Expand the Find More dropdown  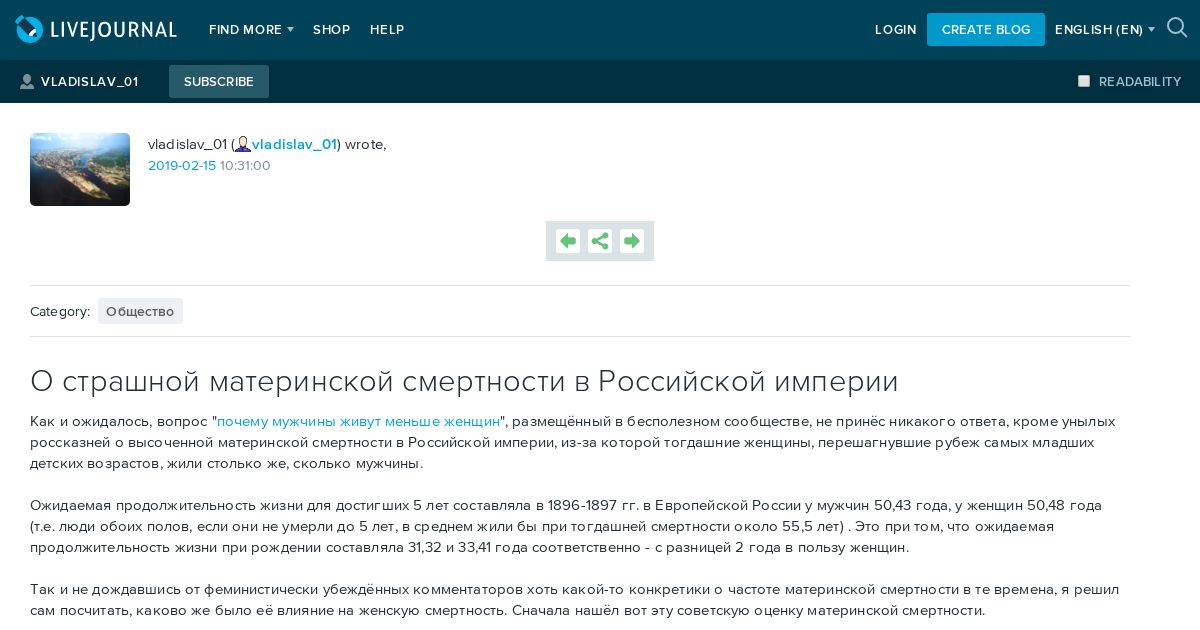tap(251, 30)
